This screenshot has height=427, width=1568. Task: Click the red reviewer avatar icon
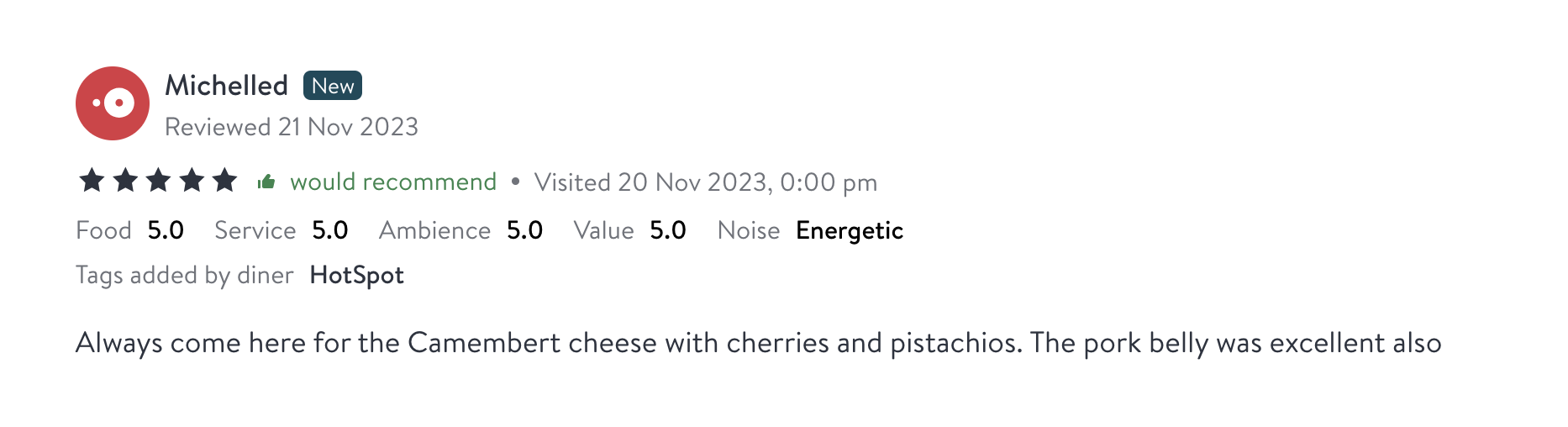pyautogui.click(x=113, y=103)
